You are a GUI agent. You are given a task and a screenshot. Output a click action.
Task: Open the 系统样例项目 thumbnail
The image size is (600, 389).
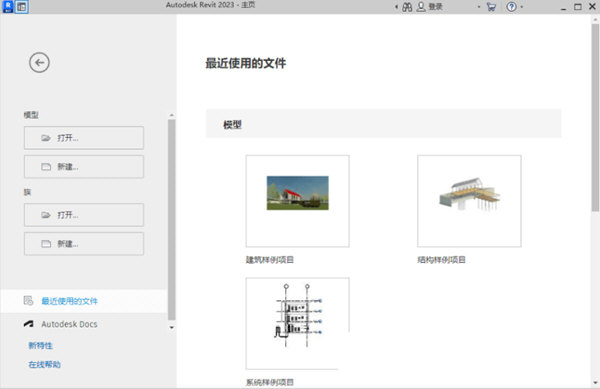pyautogui.click(x=297, y=324)
